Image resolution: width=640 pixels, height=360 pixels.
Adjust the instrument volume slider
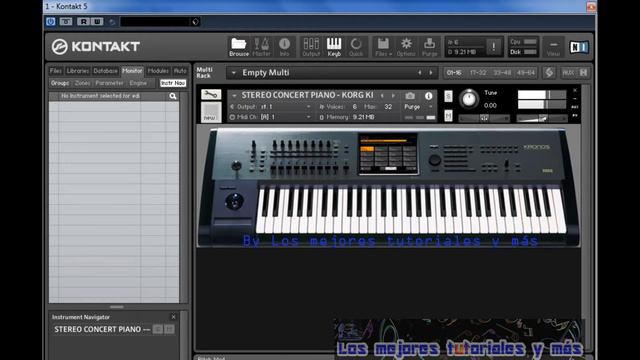coord(542,118)
